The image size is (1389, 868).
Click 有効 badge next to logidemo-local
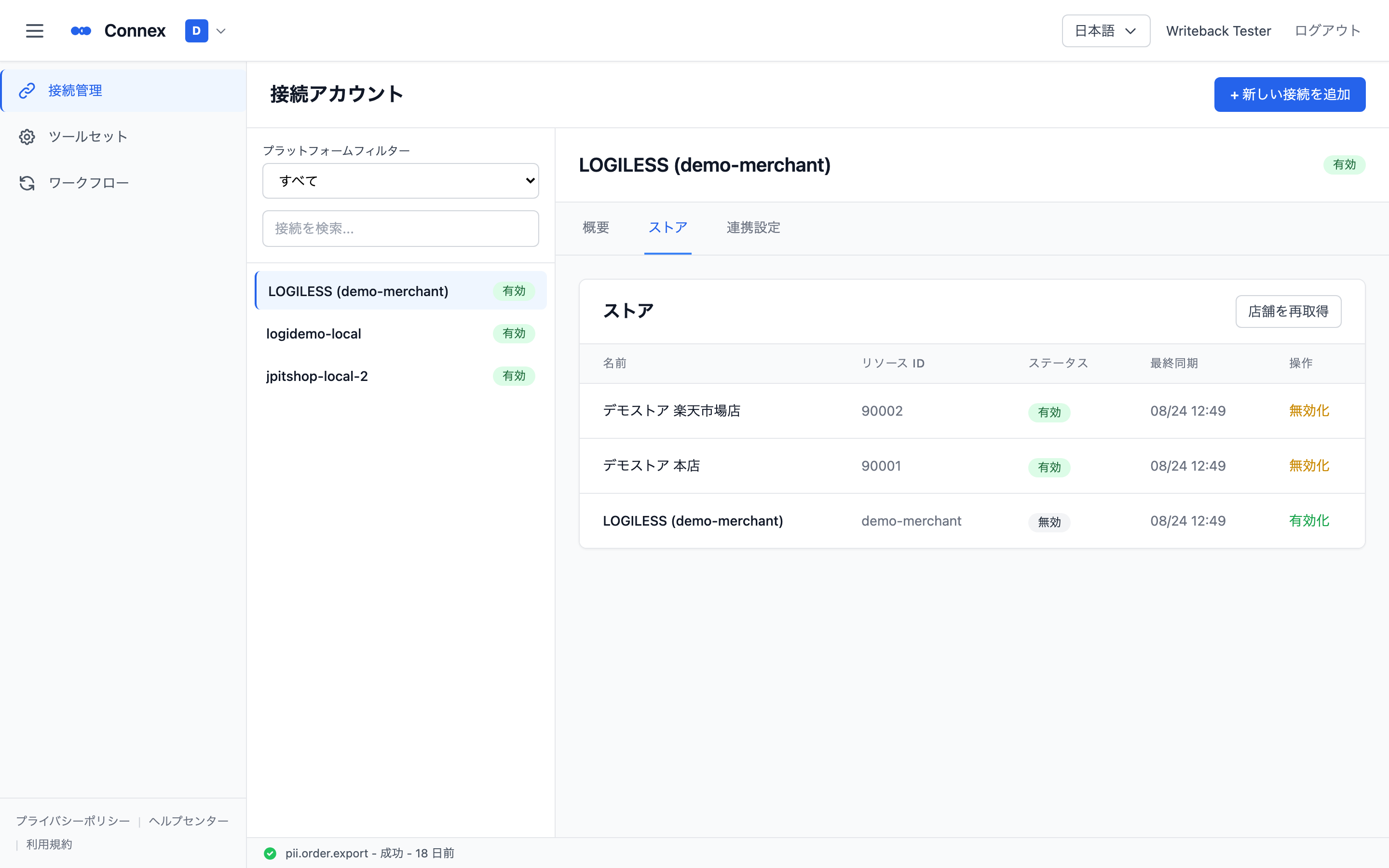pyautogui.click(x=514, y=334)
